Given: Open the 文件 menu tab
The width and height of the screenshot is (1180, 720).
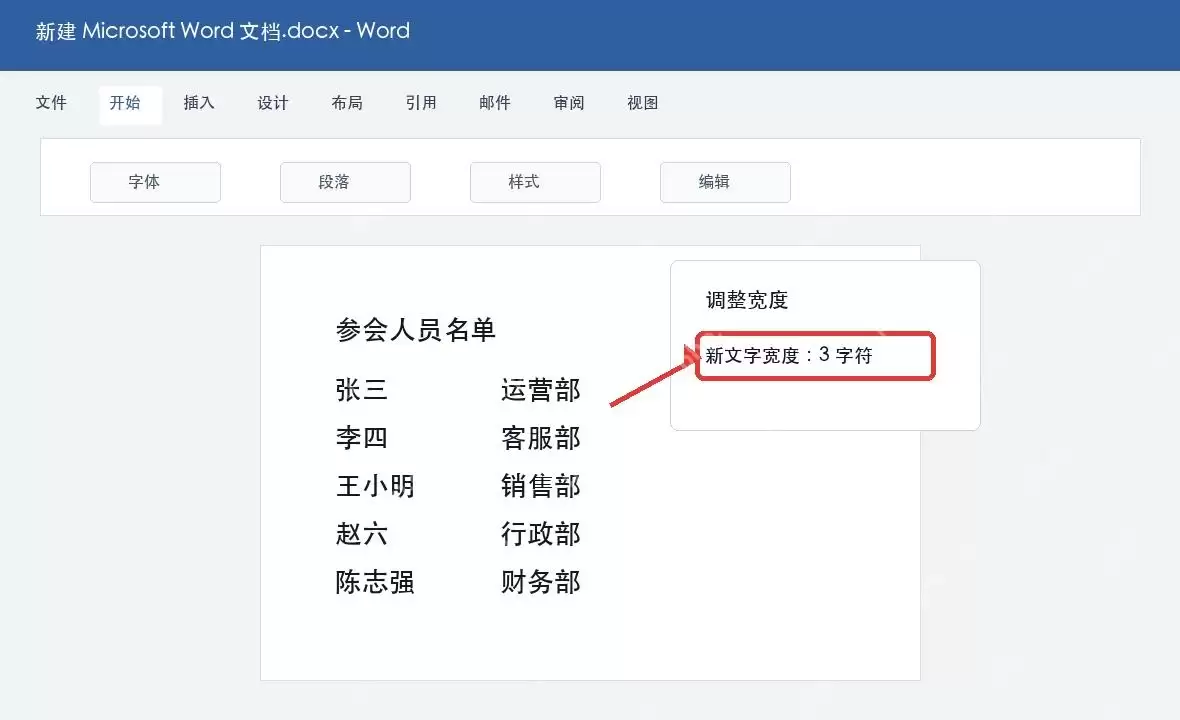Looking at the screenshot, I should 51,103.
